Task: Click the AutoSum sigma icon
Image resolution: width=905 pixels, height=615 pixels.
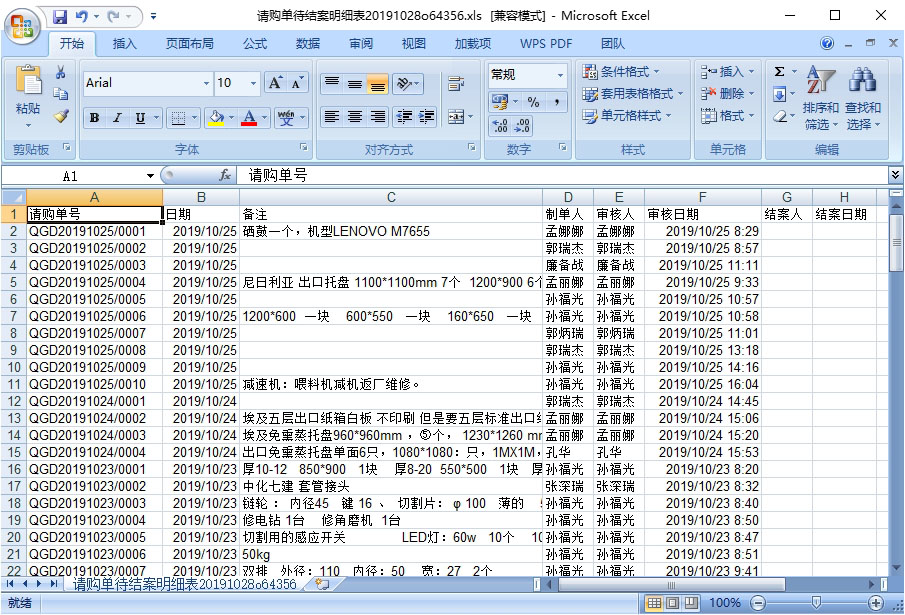Action: tap(779, 72)
